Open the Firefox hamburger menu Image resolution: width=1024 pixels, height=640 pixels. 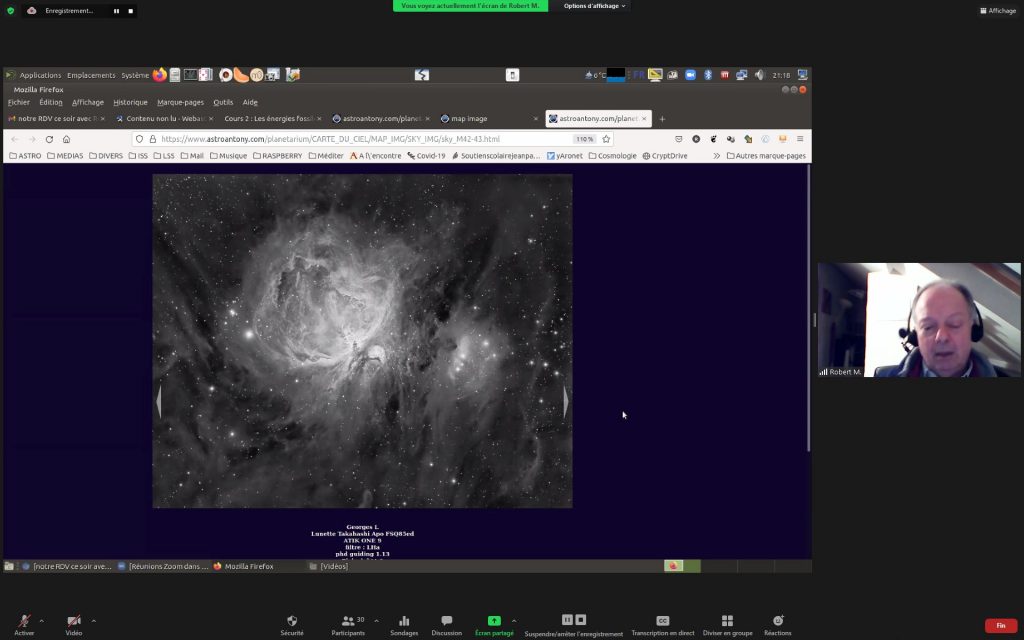[800, 139]
